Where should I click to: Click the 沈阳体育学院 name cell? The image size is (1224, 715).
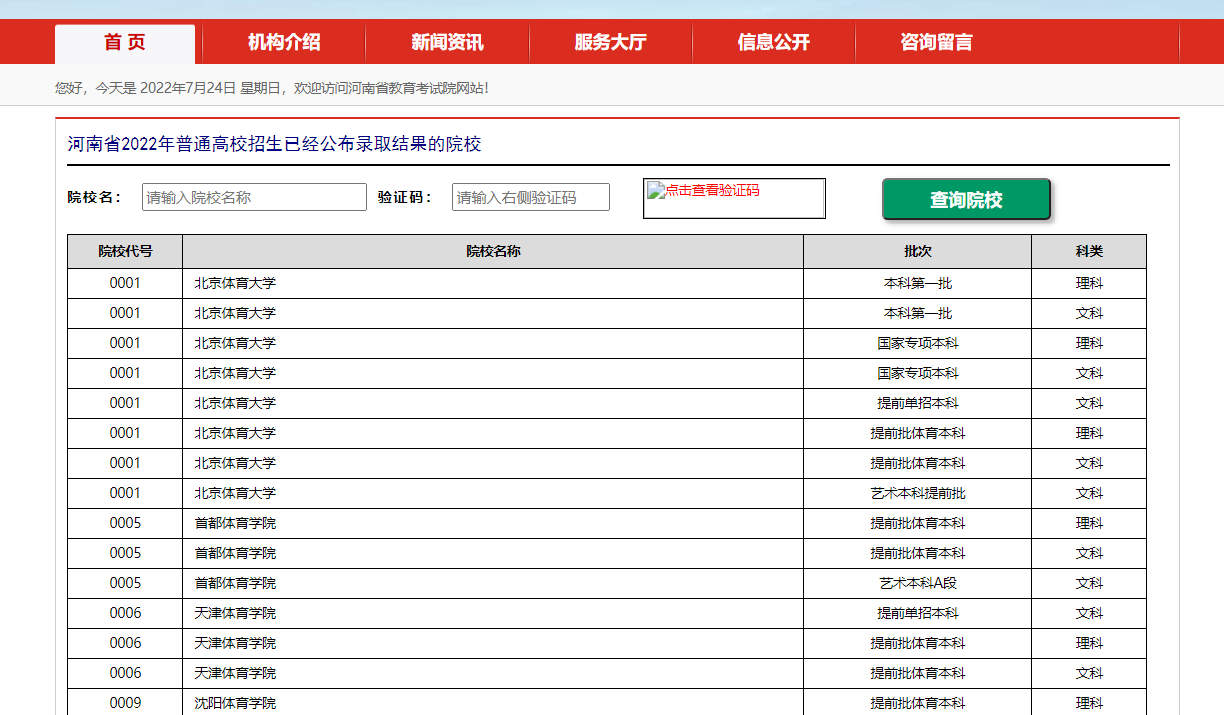click(493, 703)
